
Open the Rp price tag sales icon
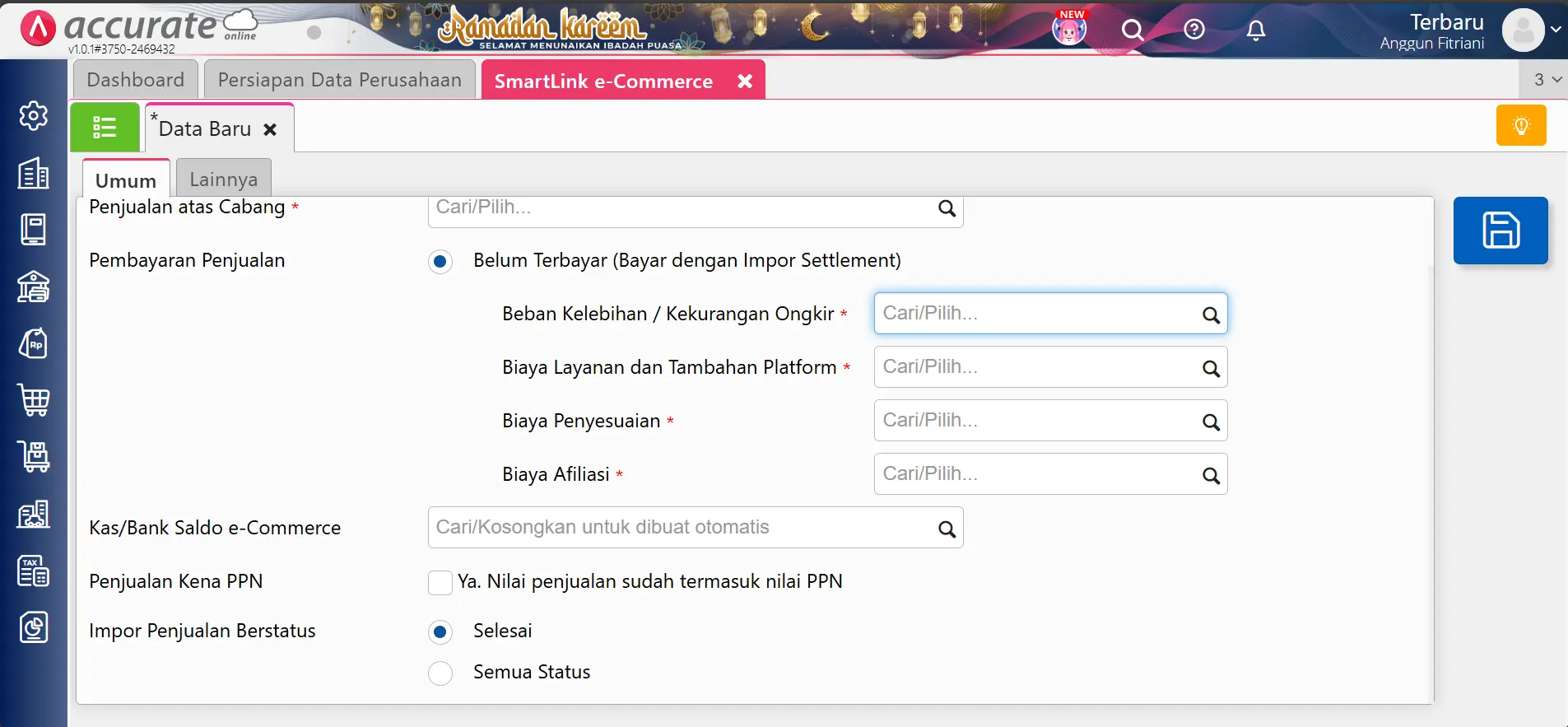34,343
